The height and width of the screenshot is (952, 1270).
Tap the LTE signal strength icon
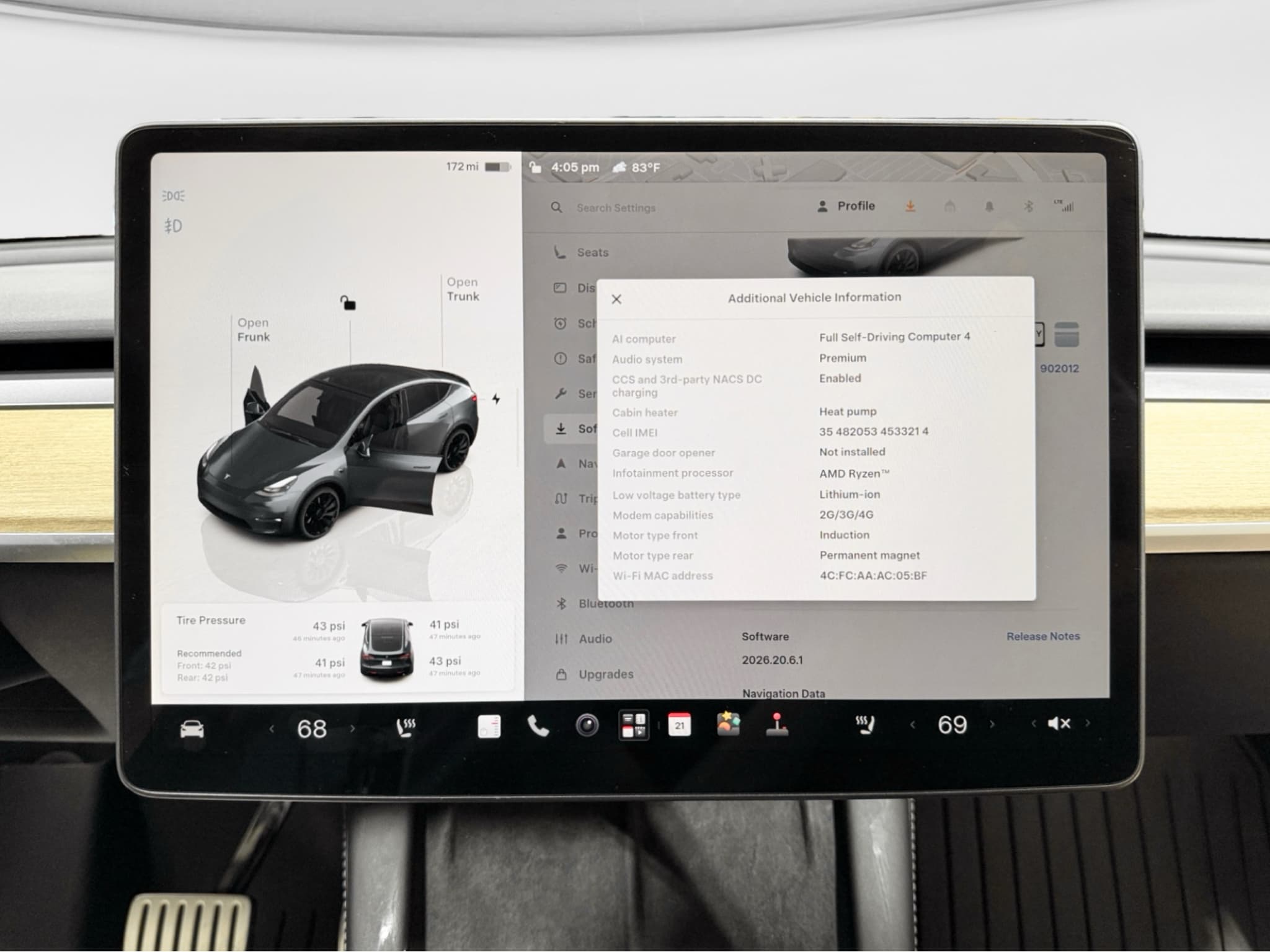pos(1064,206)
